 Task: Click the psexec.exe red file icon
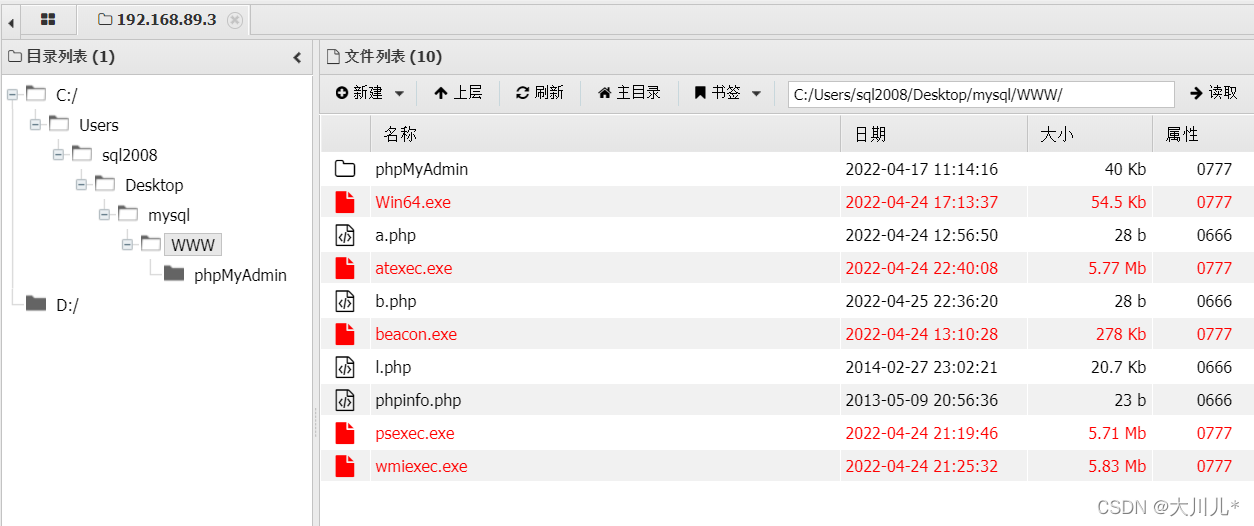[345, 433]
